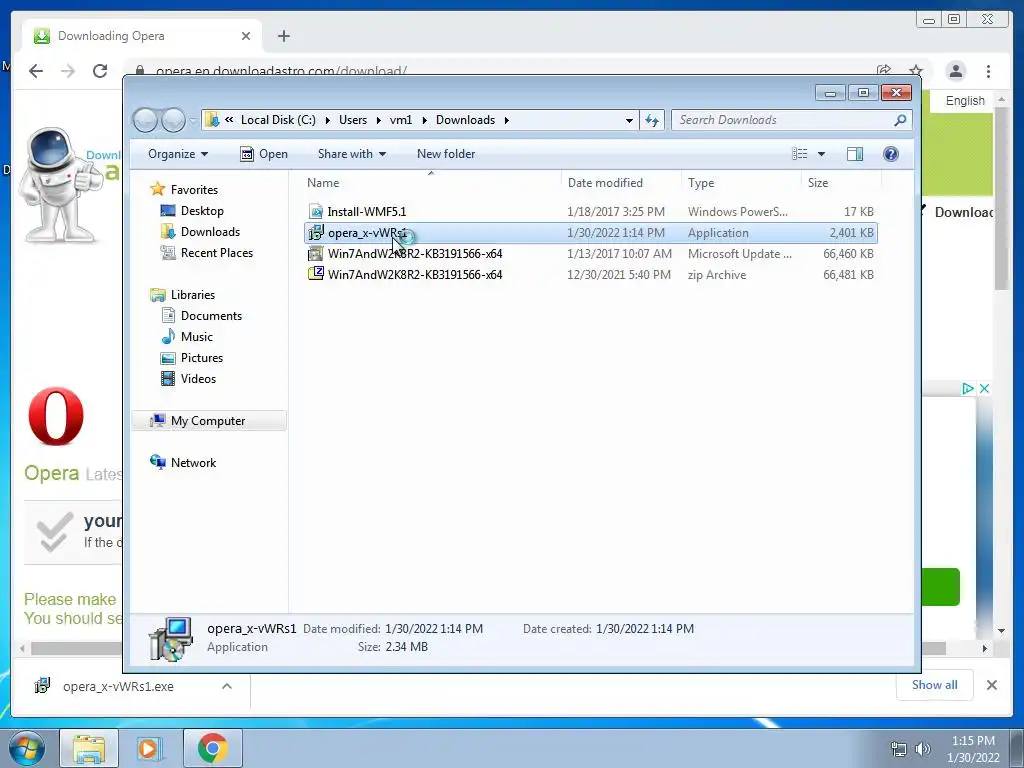Expand options for opera_x-vWRs1.exe download
Image resolution: width=1024 pixels, height=768 pixels.
pos(227,686)
